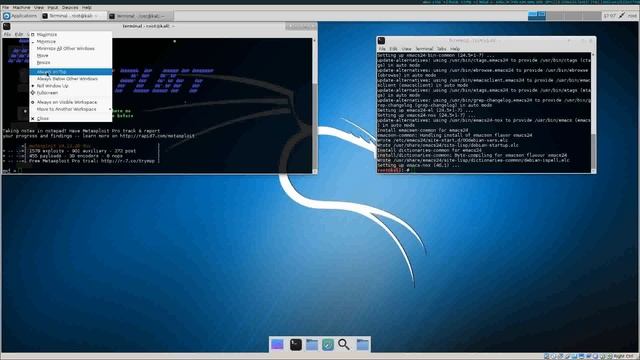Choose Fullscreen from the window menu
This screenshot has height=360, width=640.
(71, 93)
